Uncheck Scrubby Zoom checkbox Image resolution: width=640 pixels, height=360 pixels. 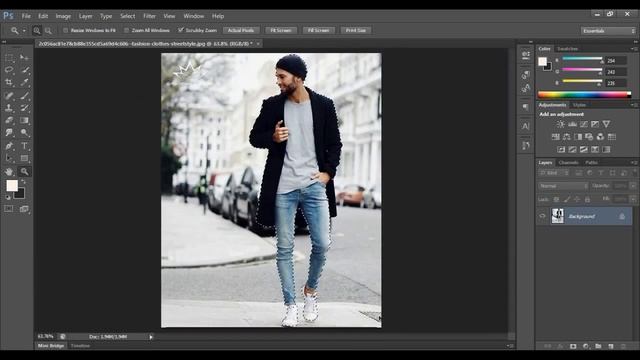click(x=181, y=30)
